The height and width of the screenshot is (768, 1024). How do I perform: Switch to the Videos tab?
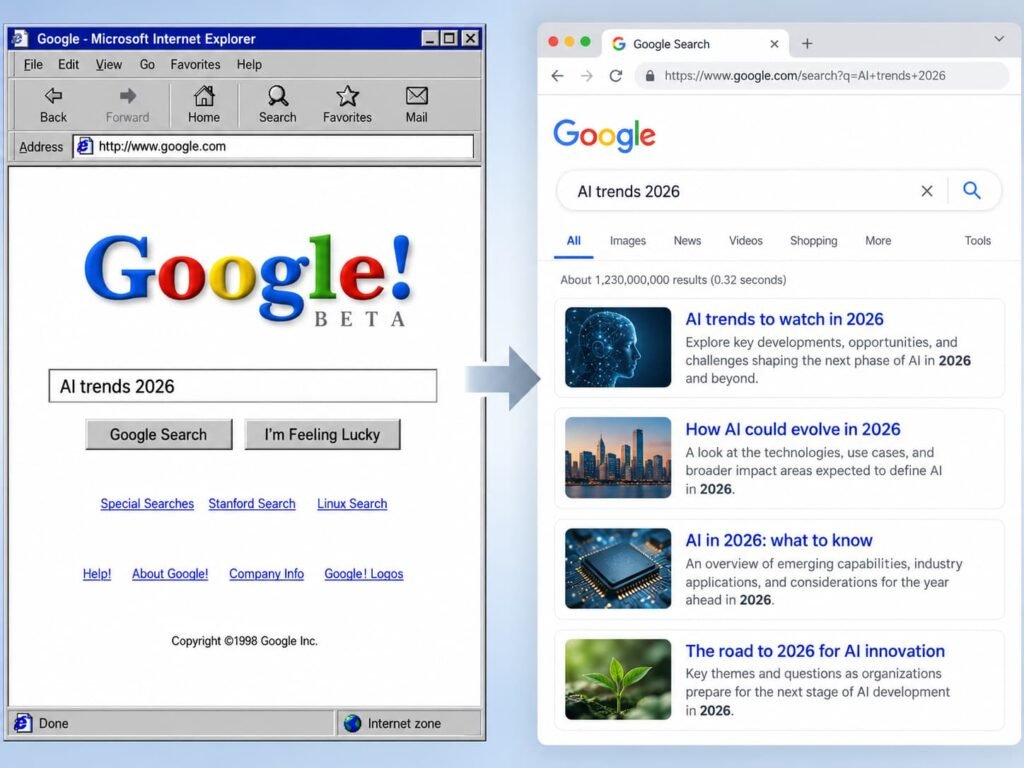(x=746, y=241)
